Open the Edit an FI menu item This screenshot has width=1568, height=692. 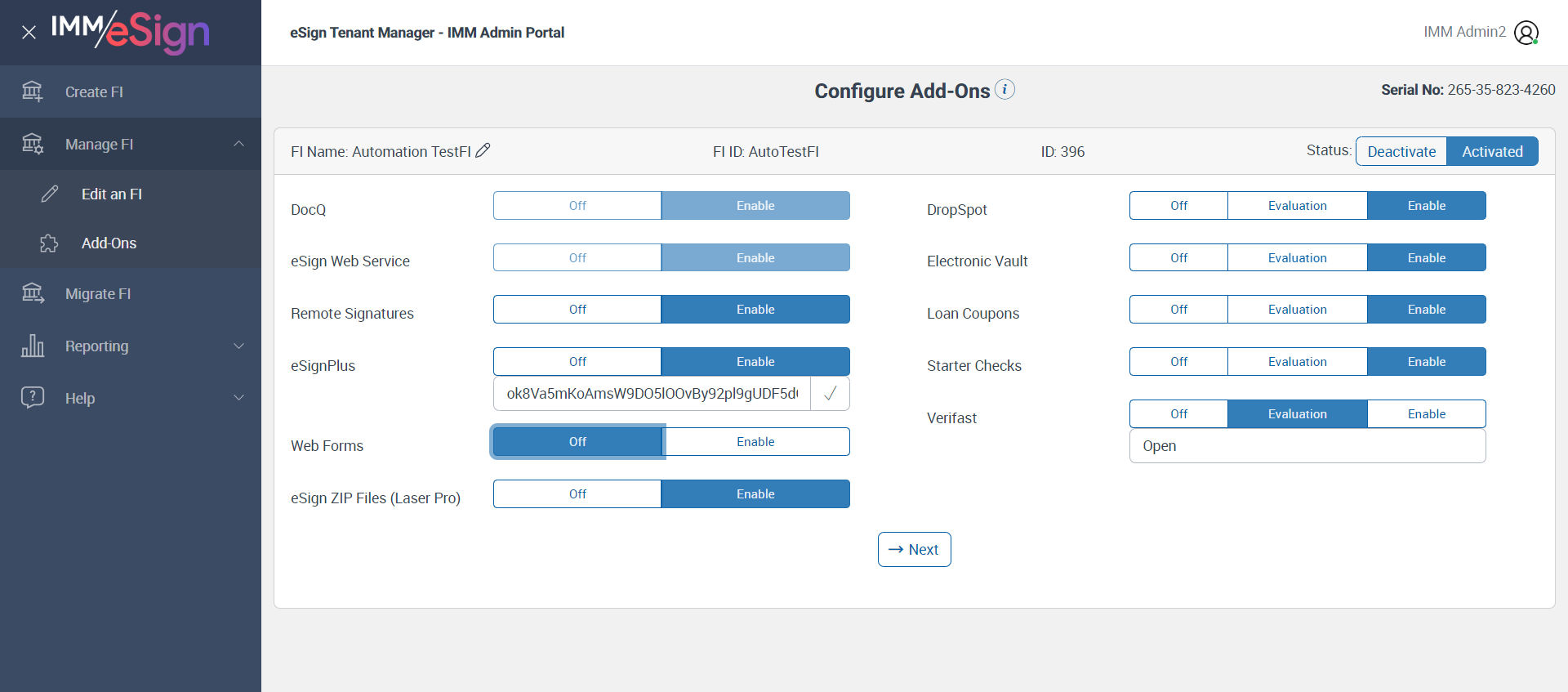112,194
